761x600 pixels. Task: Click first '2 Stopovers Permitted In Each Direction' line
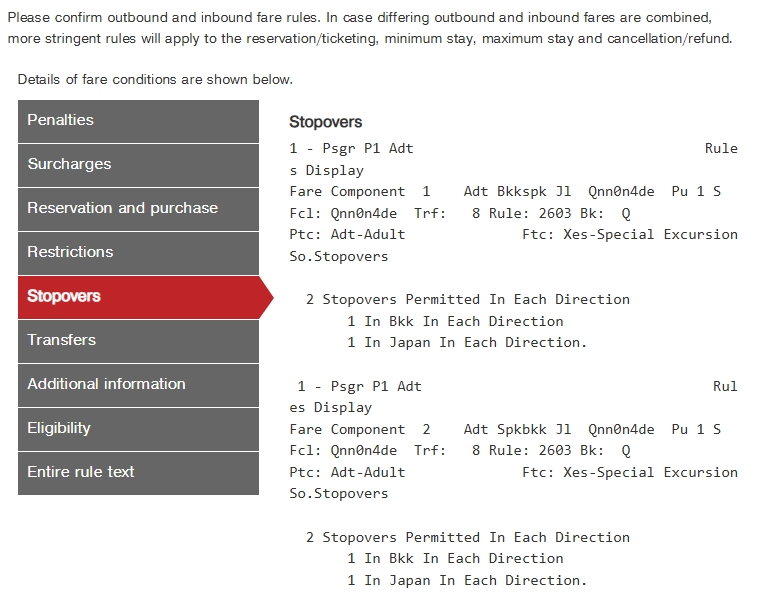click(468, 300)
